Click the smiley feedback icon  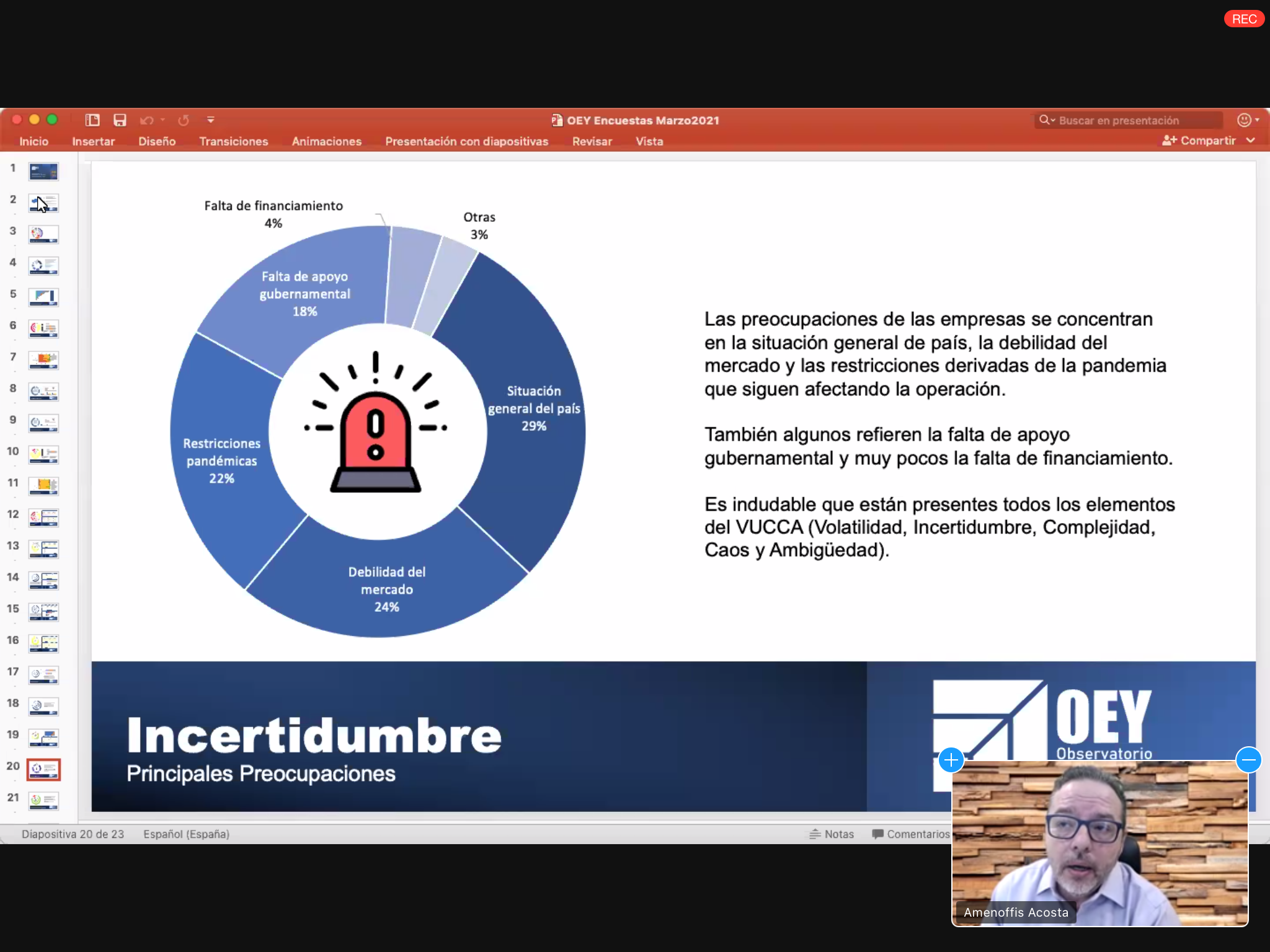[1243, 120]
